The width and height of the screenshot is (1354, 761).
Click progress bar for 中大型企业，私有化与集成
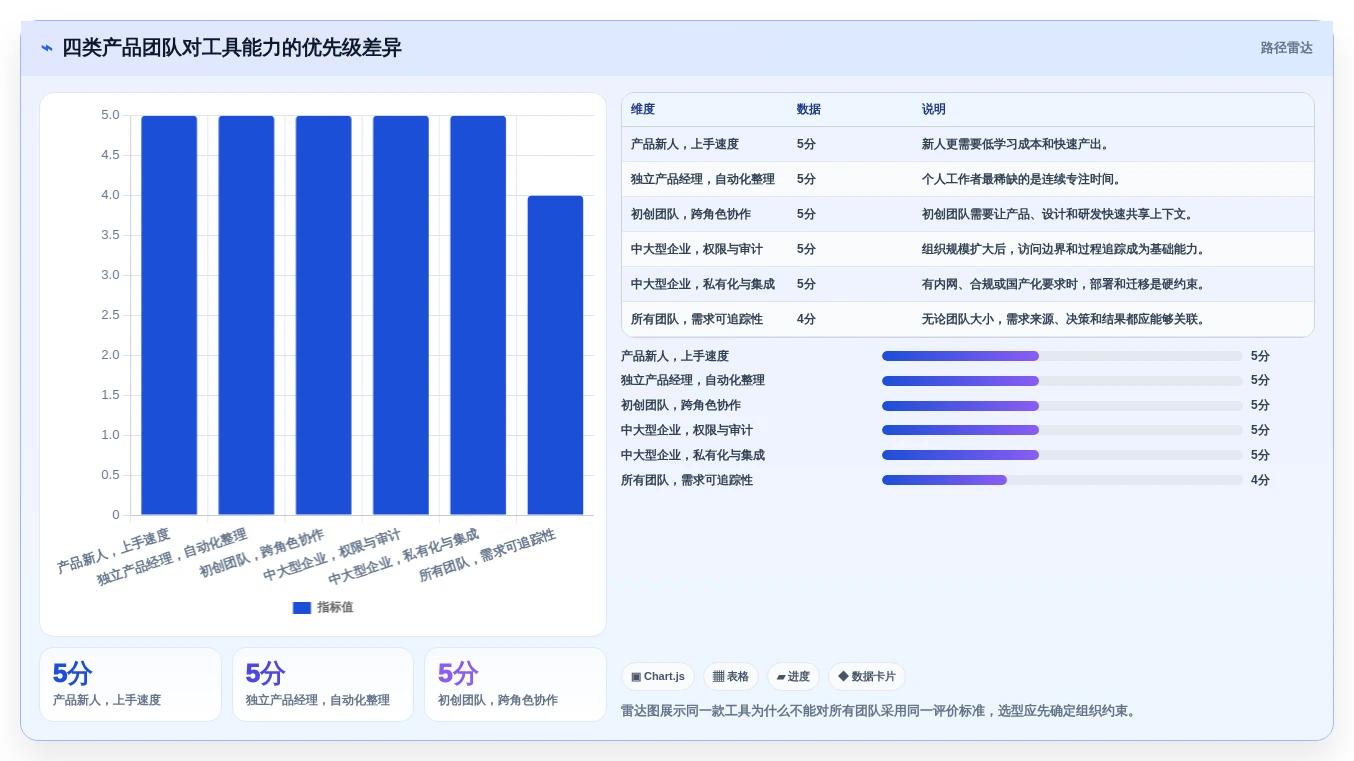coord(1062,455)
